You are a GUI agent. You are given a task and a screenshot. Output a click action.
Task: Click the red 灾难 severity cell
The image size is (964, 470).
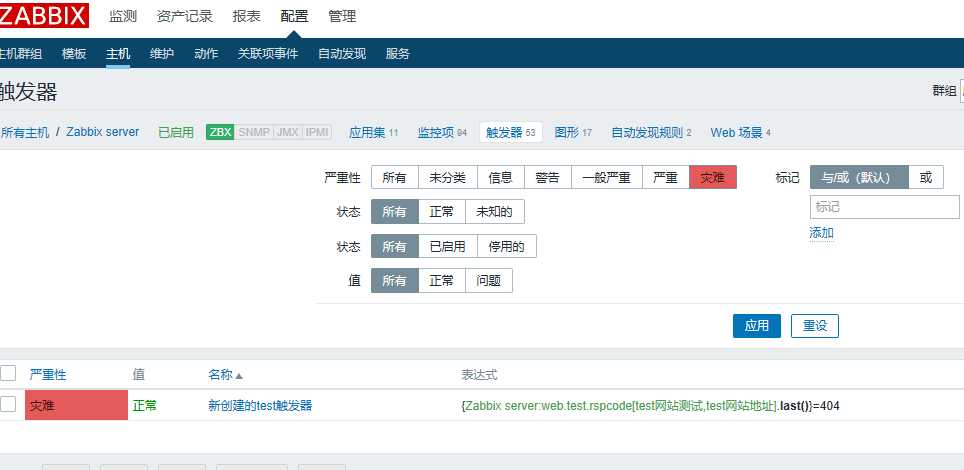[x=76, y=405]
